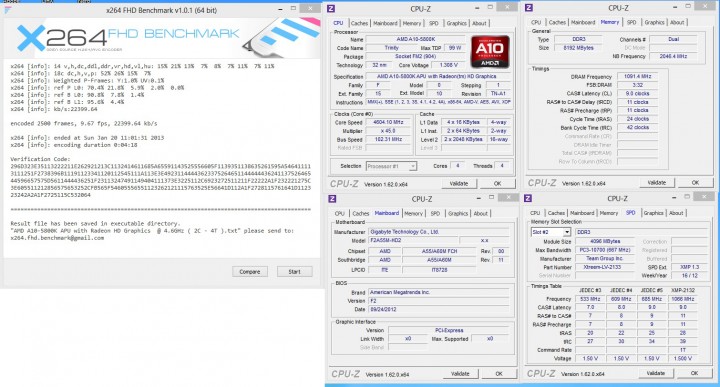Viewport: 720px width, 387px height.
Task: Switch to Caches tab in the top-left CPU-Z window
Action: [x=359, y=23]
